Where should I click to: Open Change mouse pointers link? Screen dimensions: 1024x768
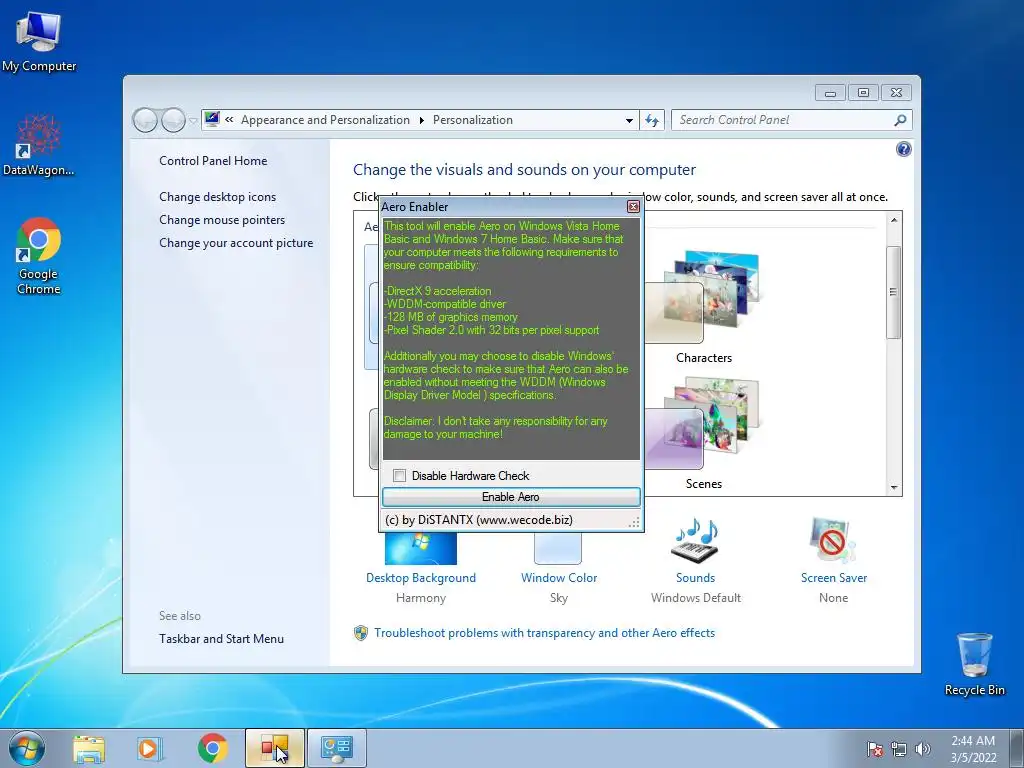pyautogui.click(x=222, y=219)
